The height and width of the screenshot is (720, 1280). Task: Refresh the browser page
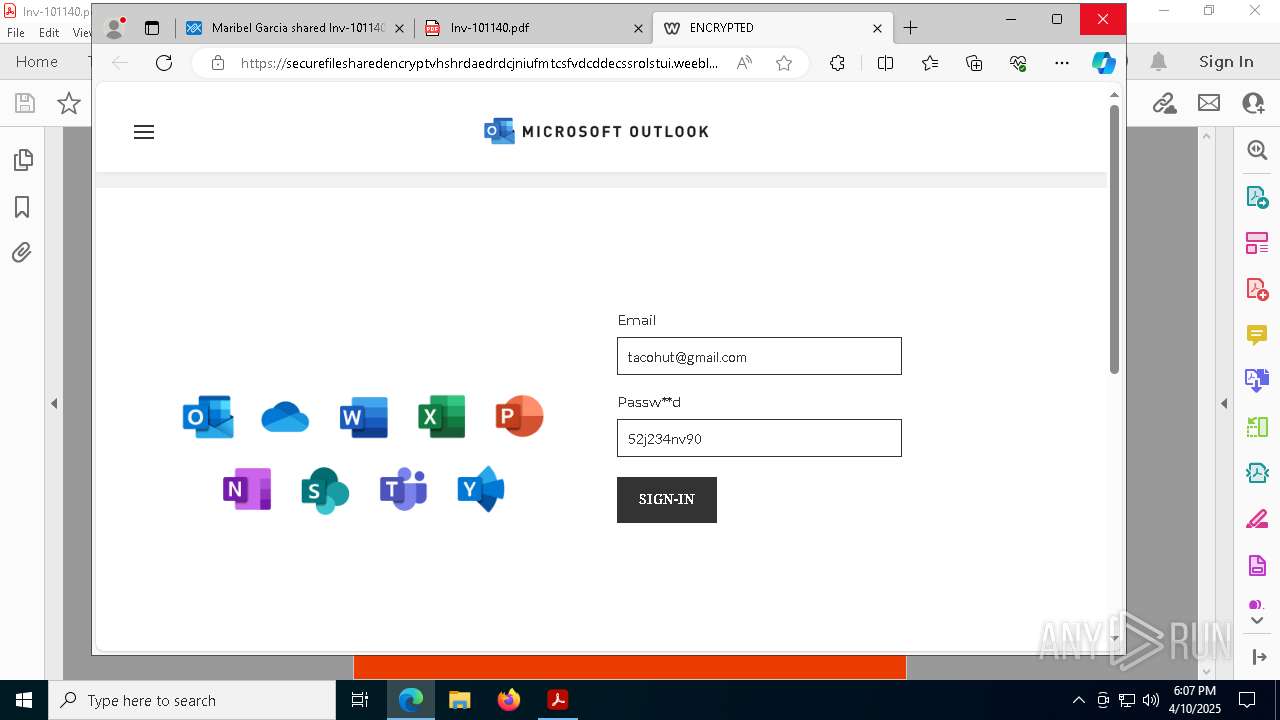click(164, 63)
